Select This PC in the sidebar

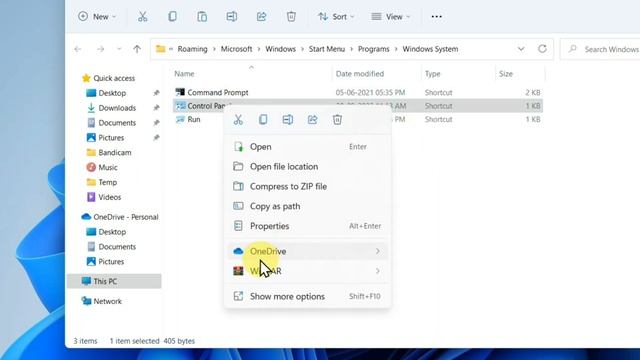(x=115, y=281)
